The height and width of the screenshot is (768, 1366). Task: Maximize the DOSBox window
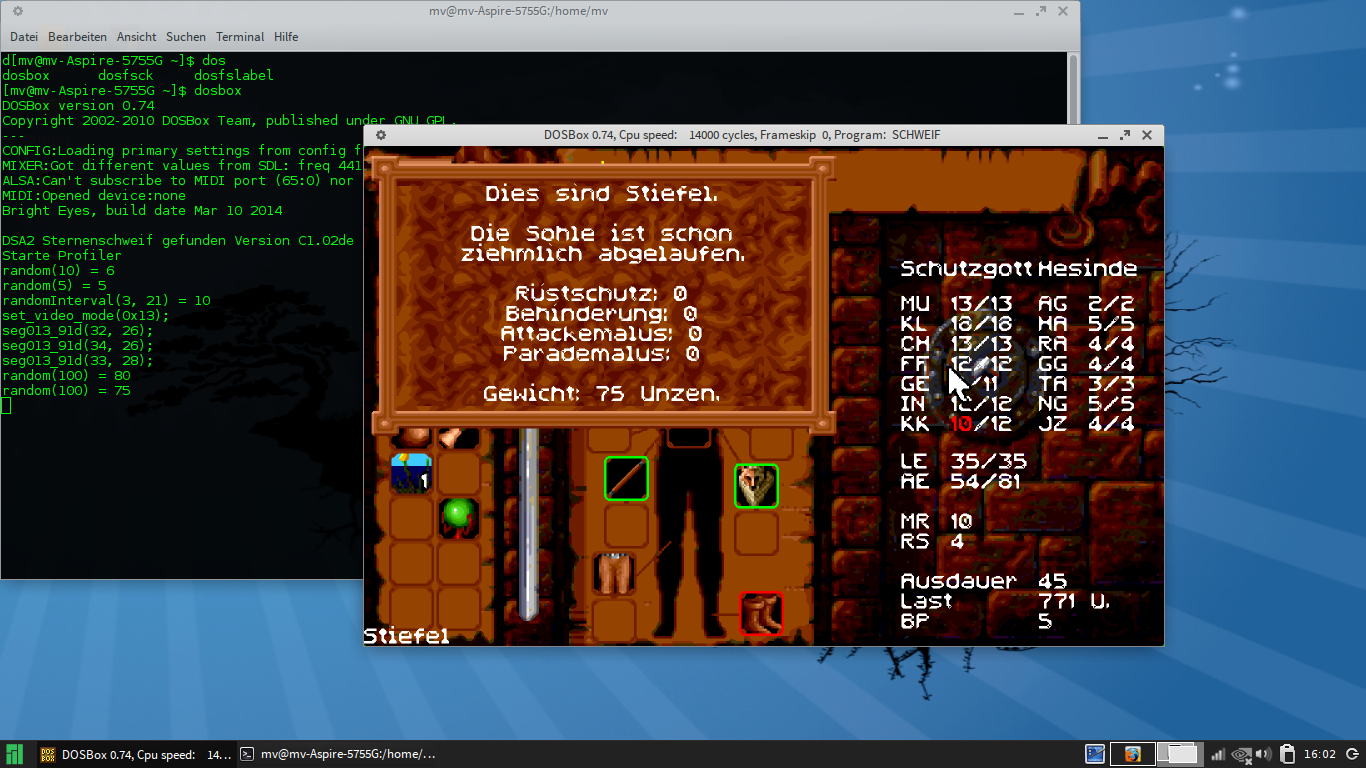1125,135
